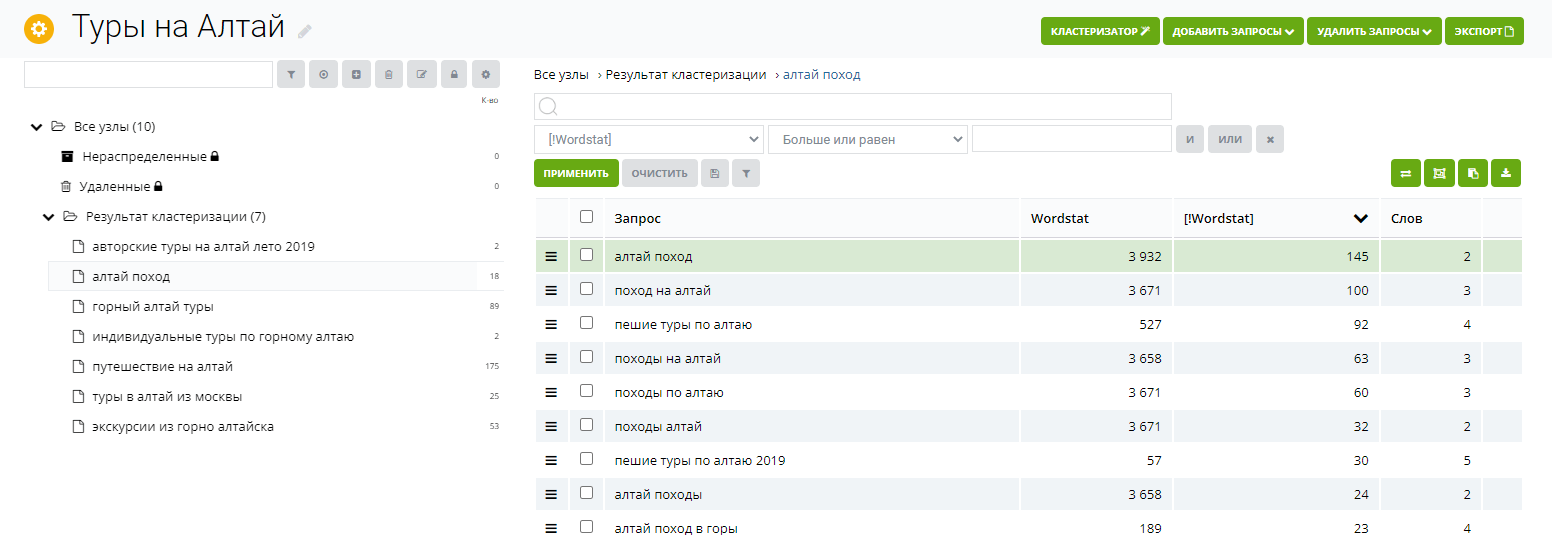This screenshot has height=535, width=1552.
Task: Click the delete node trash icon
Action: [389, 74]
